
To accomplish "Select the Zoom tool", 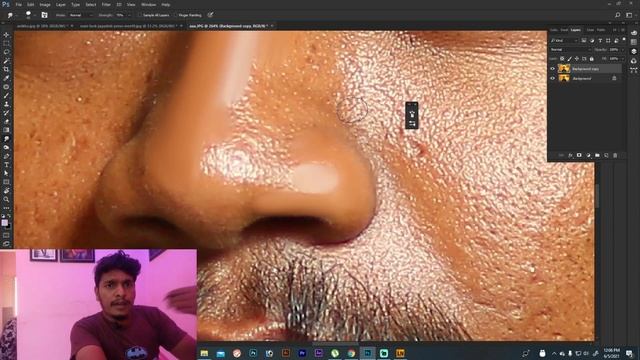I will tap(6, 199).
